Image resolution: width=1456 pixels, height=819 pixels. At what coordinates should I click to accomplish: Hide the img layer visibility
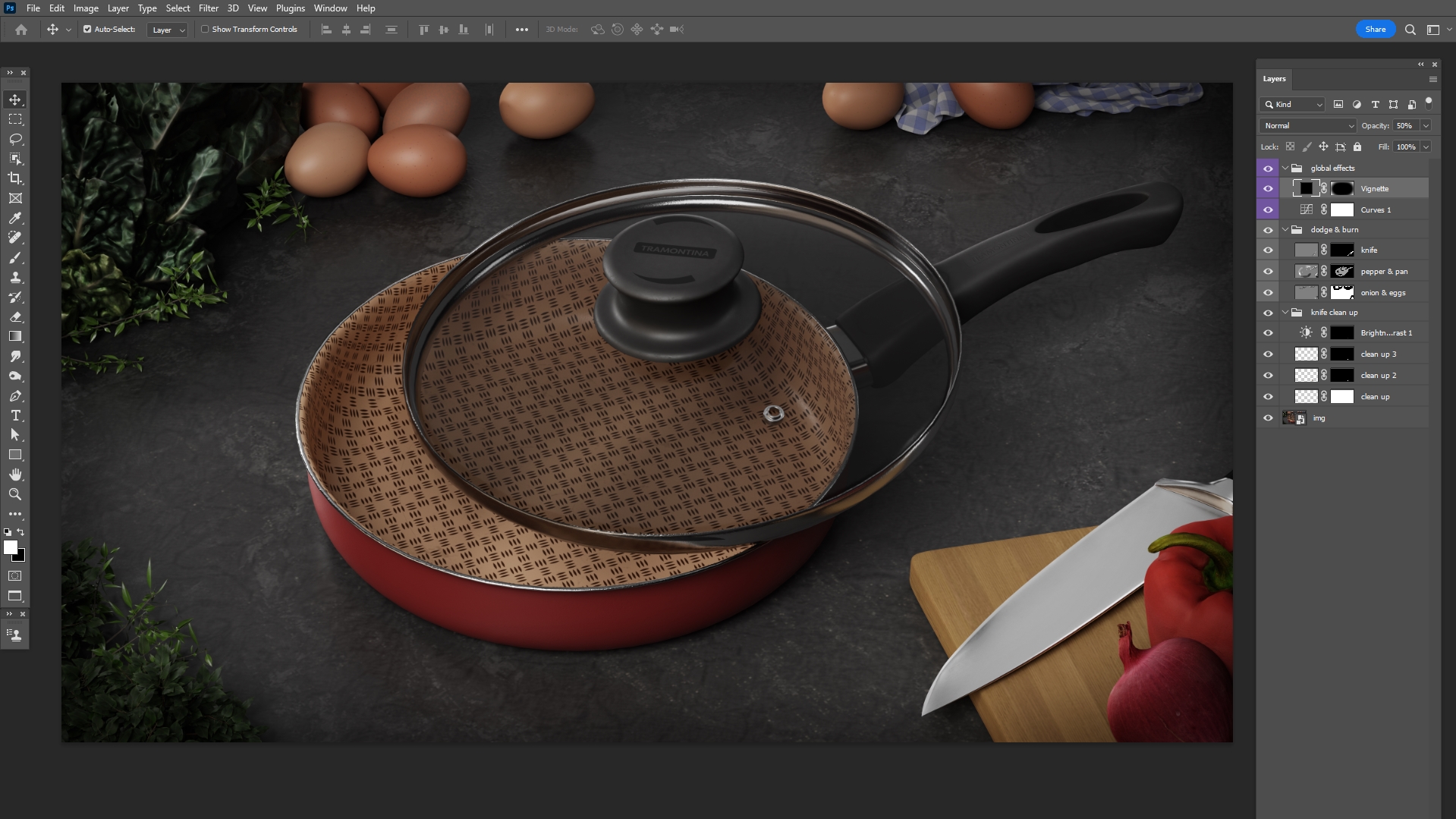(x=1268, y=418)
